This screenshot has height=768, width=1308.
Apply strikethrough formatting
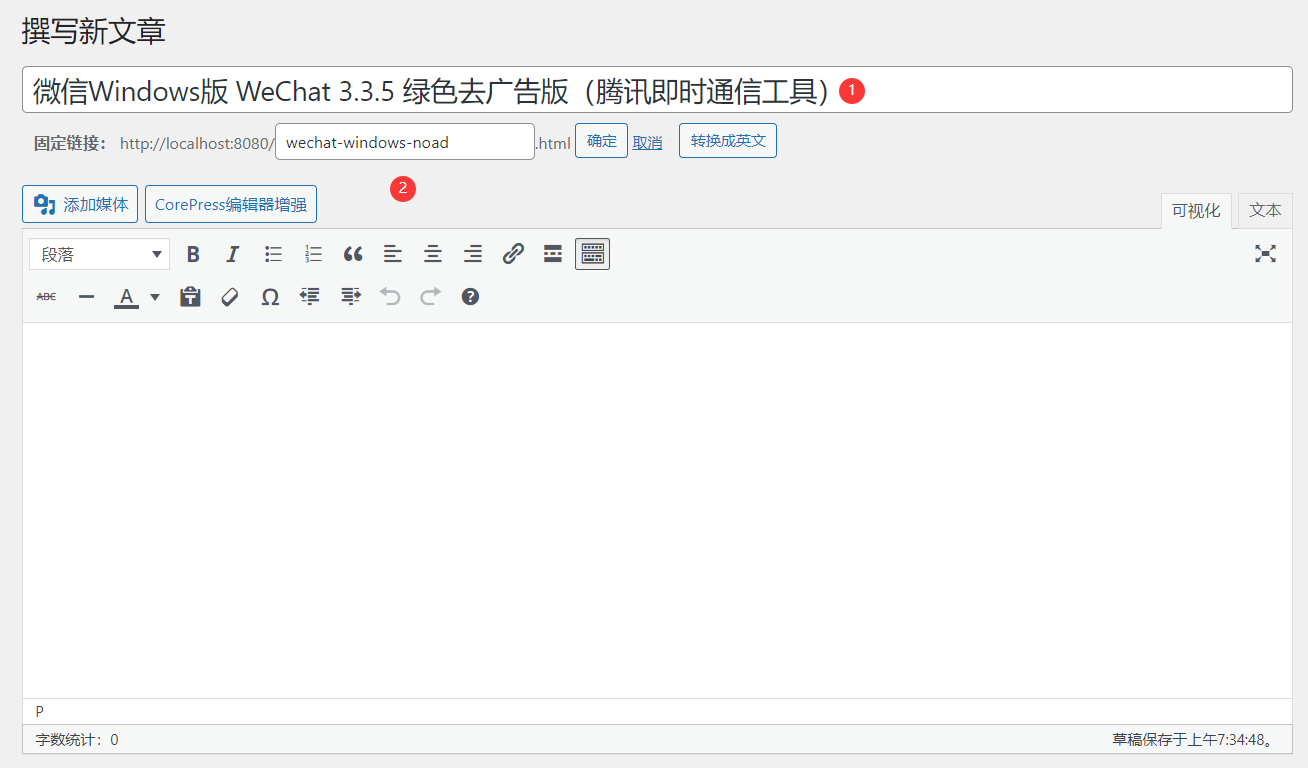[x=46, y=296]
